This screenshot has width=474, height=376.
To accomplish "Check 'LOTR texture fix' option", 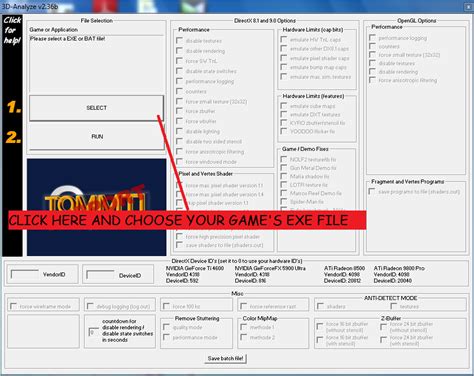I will [284, 184].
